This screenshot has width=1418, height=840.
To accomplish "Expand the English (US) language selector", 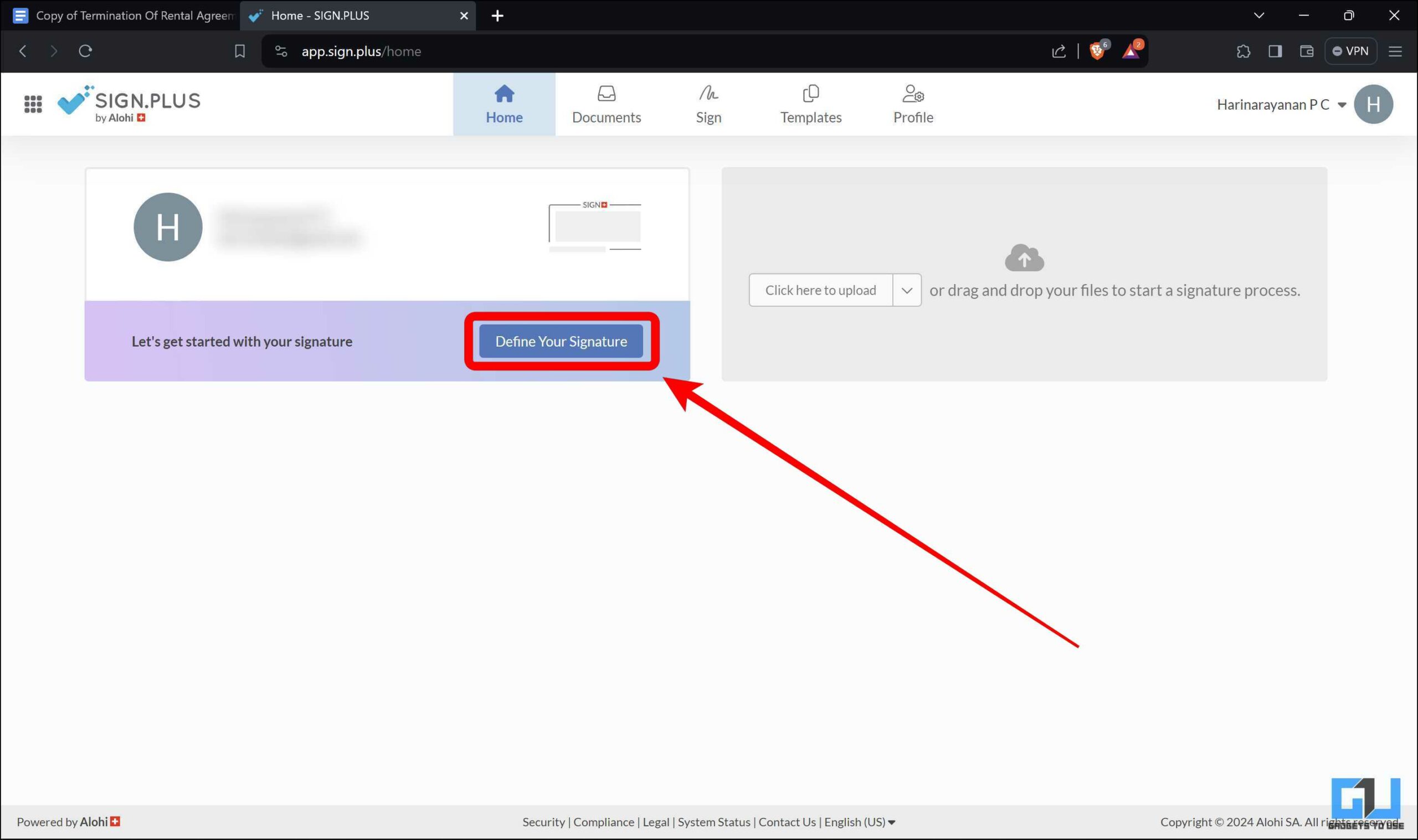I will 859,822.
